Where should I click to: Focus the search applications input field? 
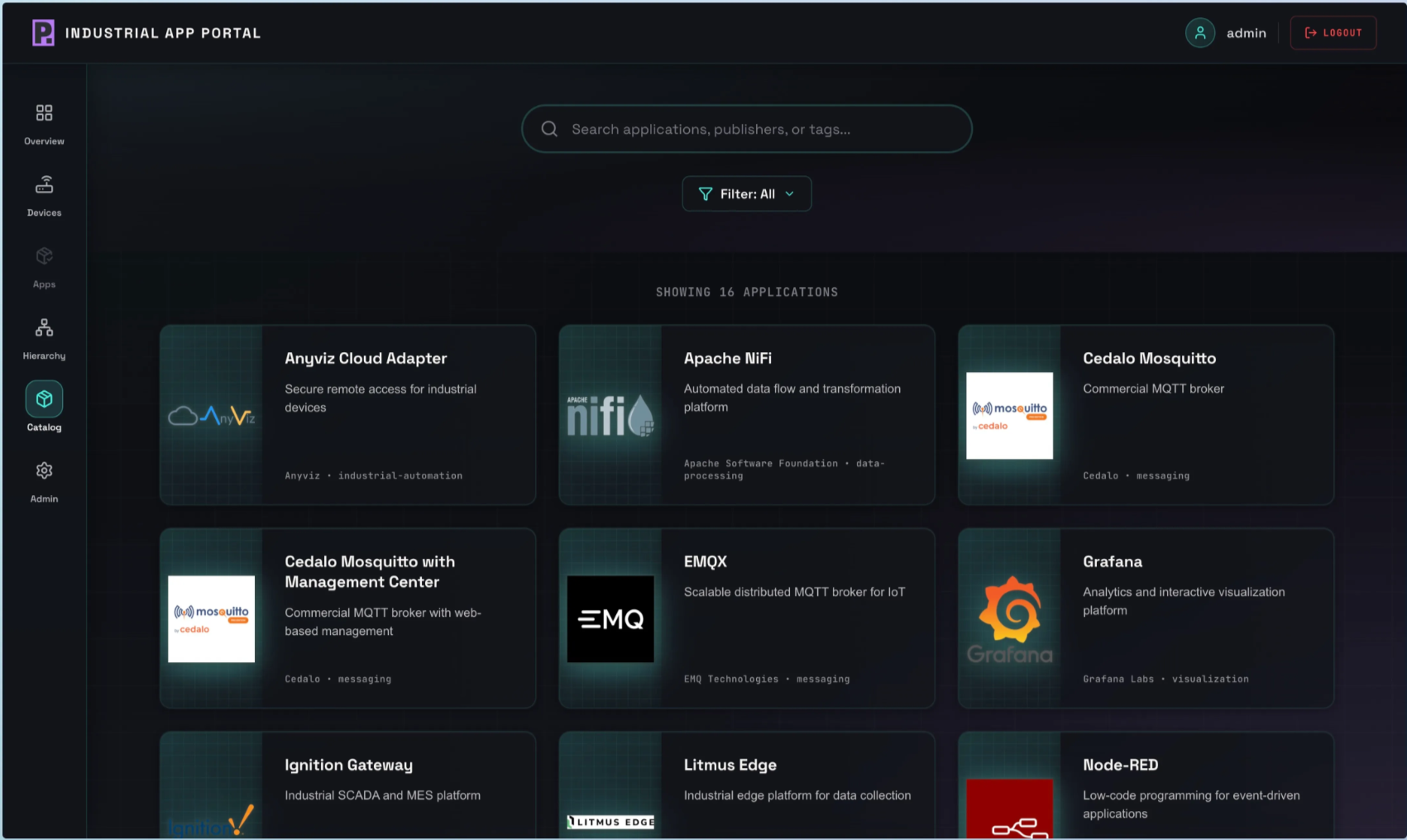(746, 129)
